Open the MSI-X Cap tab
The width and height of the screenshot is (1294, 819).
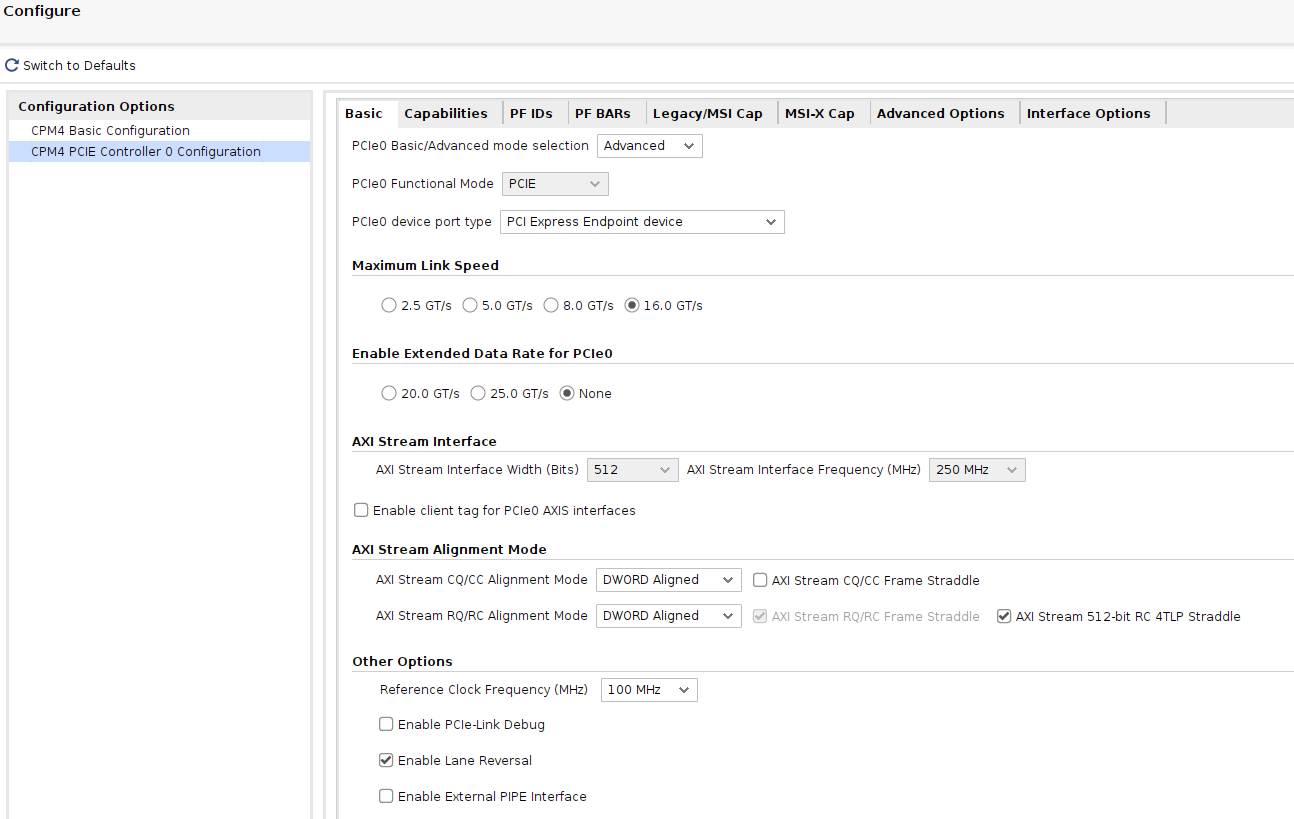(x=820, y=113)
